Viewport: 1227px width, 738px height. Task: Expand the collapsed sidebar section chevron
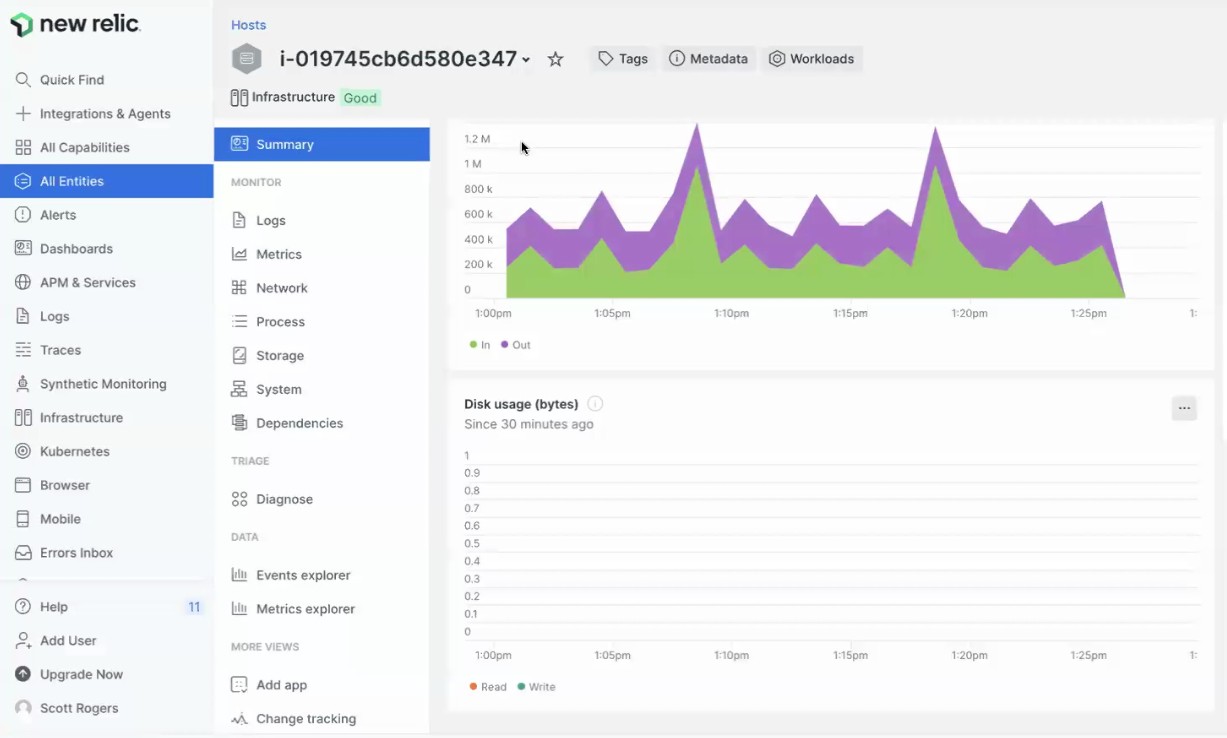pos(25,578)
